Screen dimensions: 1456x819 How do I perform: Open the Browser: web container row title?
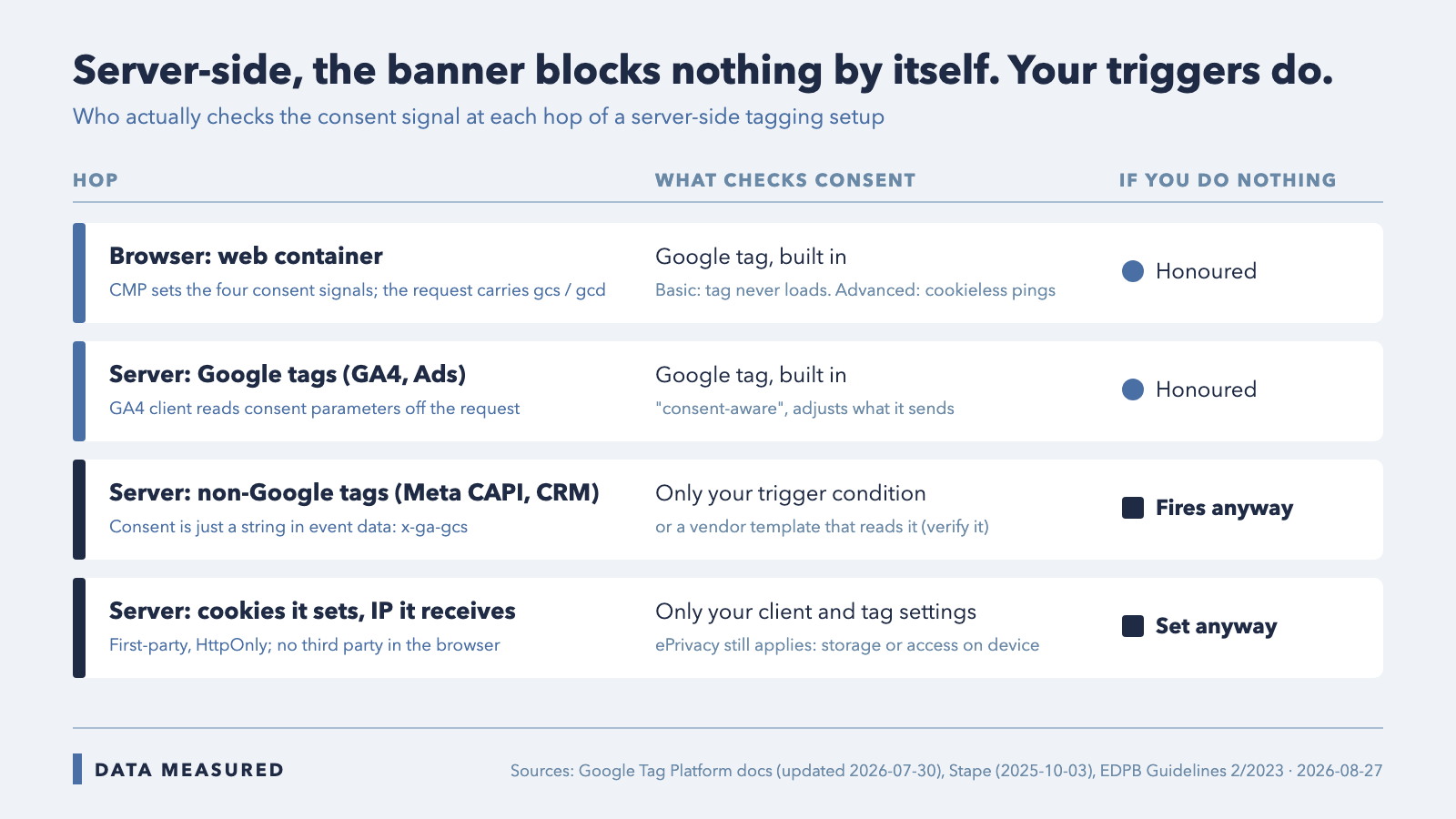[x=246, y=256]
